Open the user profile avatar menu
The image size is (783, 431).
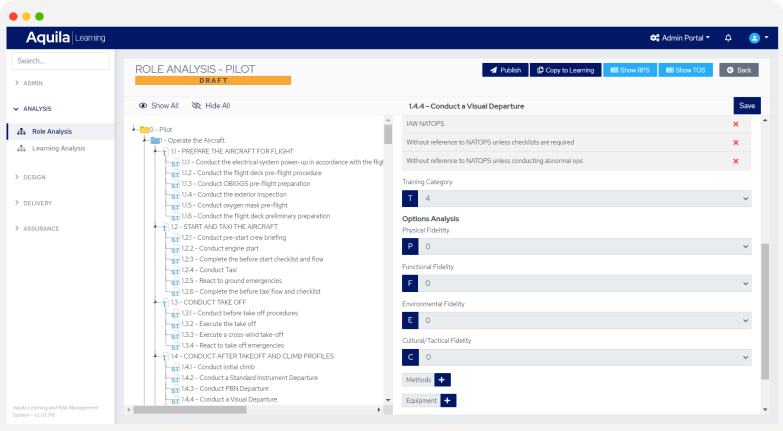[x=755, y=38]
